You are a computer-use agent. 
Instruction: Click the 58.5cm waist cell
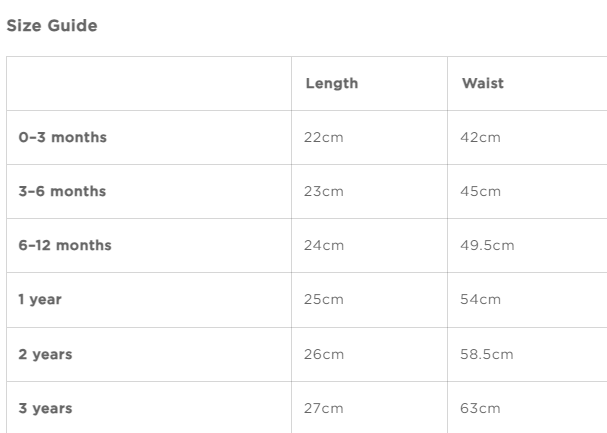487,354
